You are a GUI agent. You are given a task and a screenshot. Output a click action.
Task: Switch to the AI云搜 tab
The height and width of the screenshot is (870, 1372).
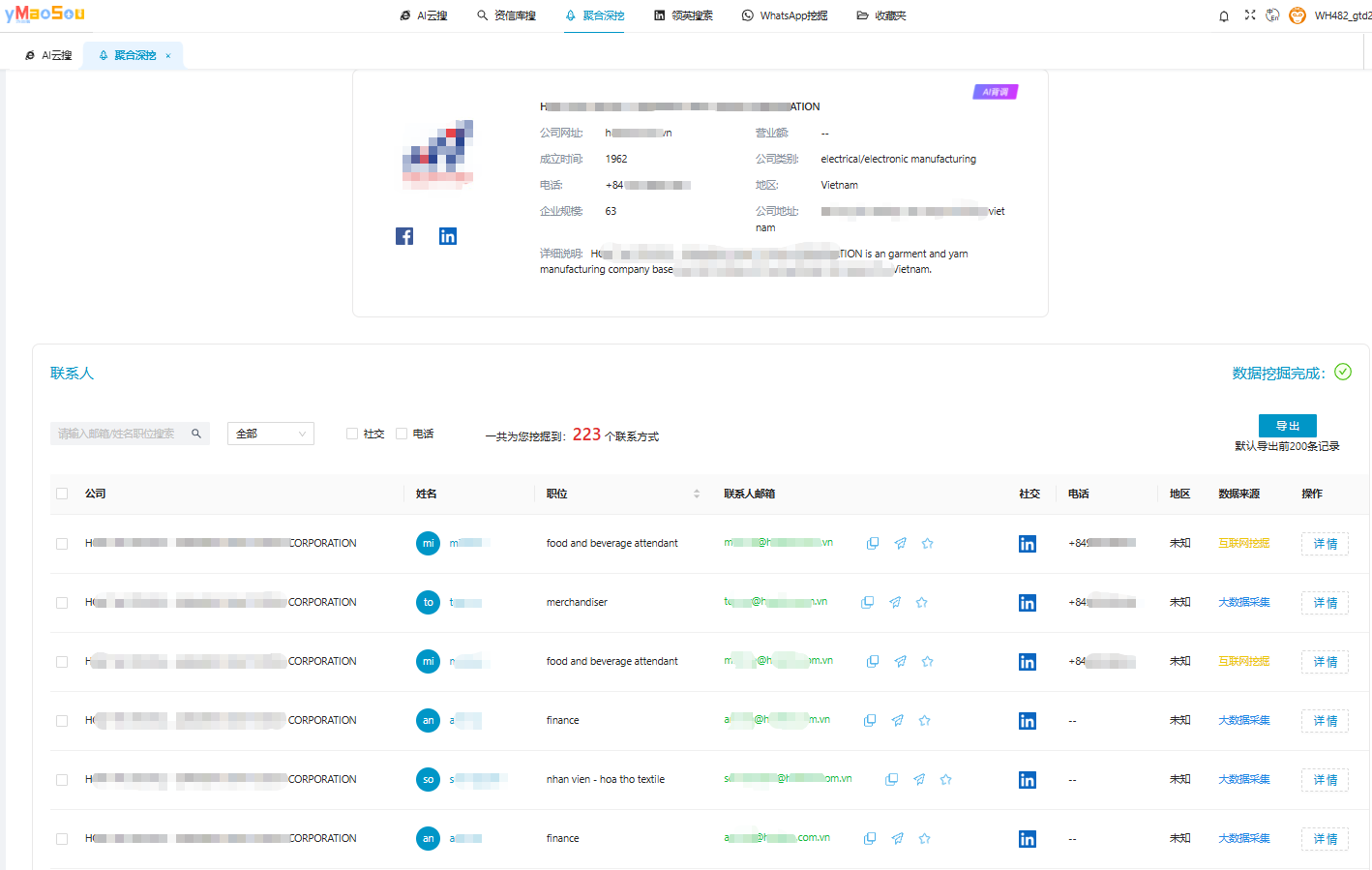[49, 55]
